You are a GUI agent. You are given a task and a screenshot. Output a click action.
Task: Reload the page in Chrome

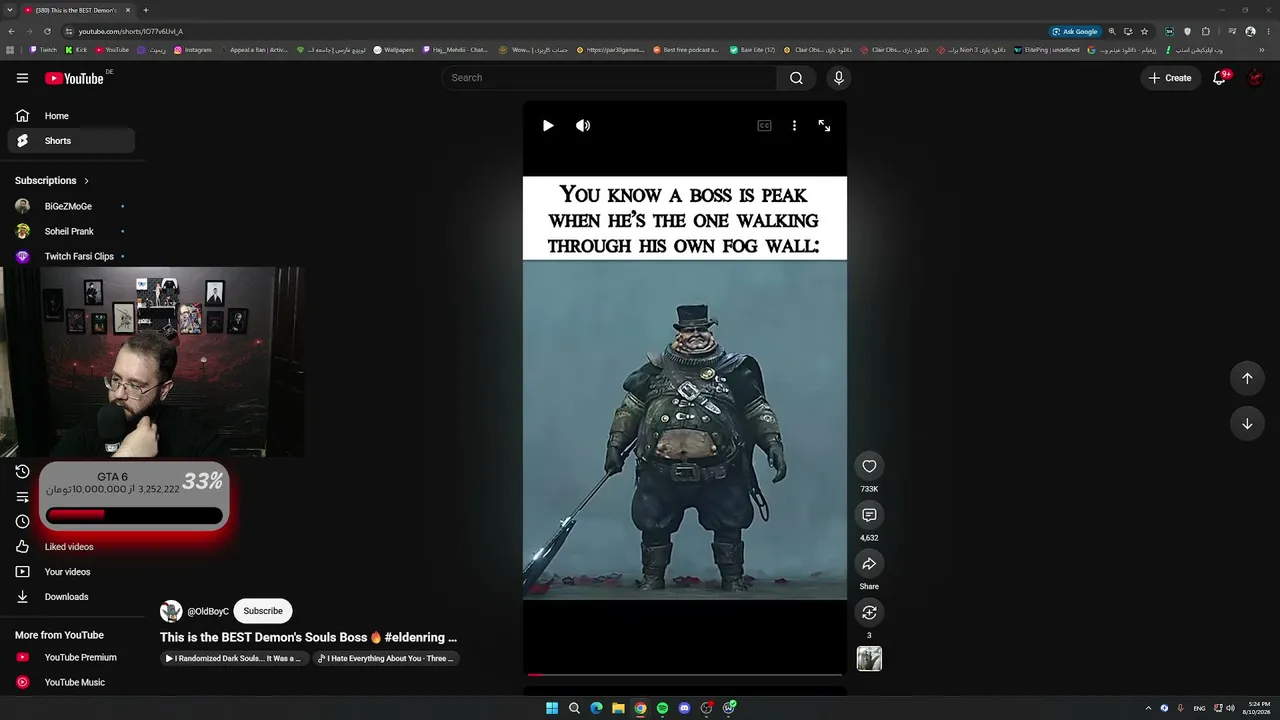tap(46, 31)
